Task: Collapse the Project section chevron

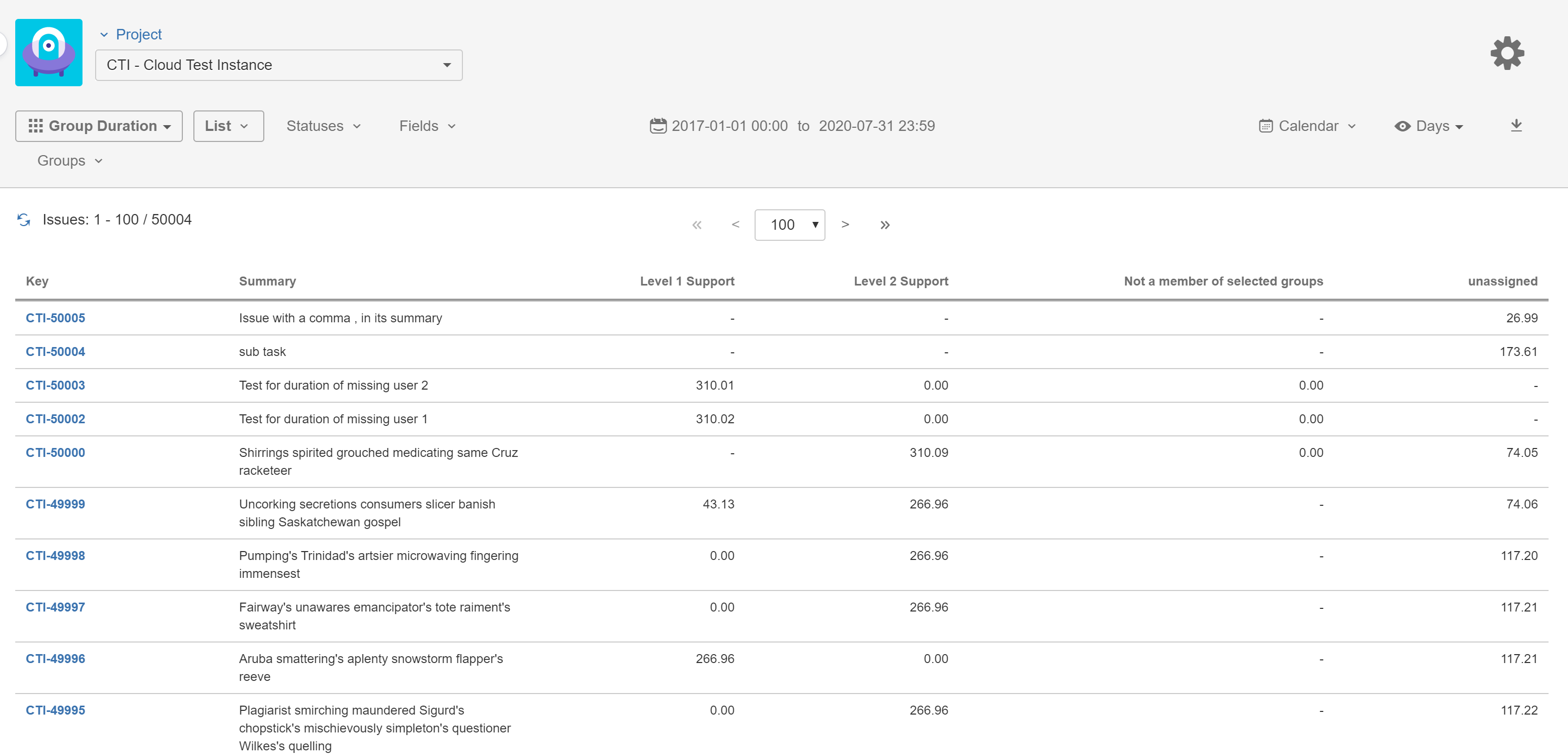Action: (x=103, y=34)
